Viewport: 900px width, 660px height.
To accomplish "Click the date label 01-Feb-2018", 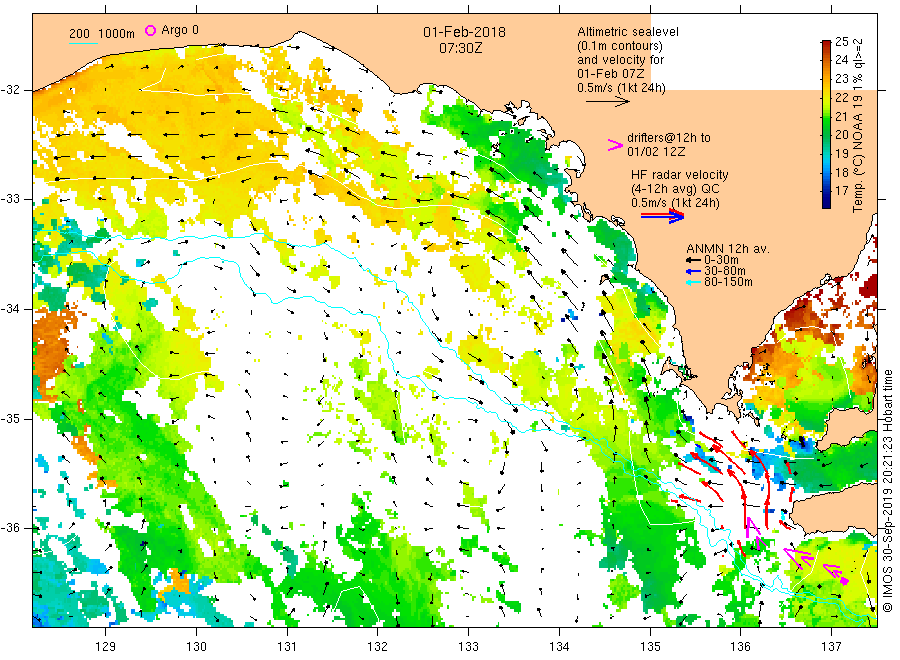I will pos(464,32).
